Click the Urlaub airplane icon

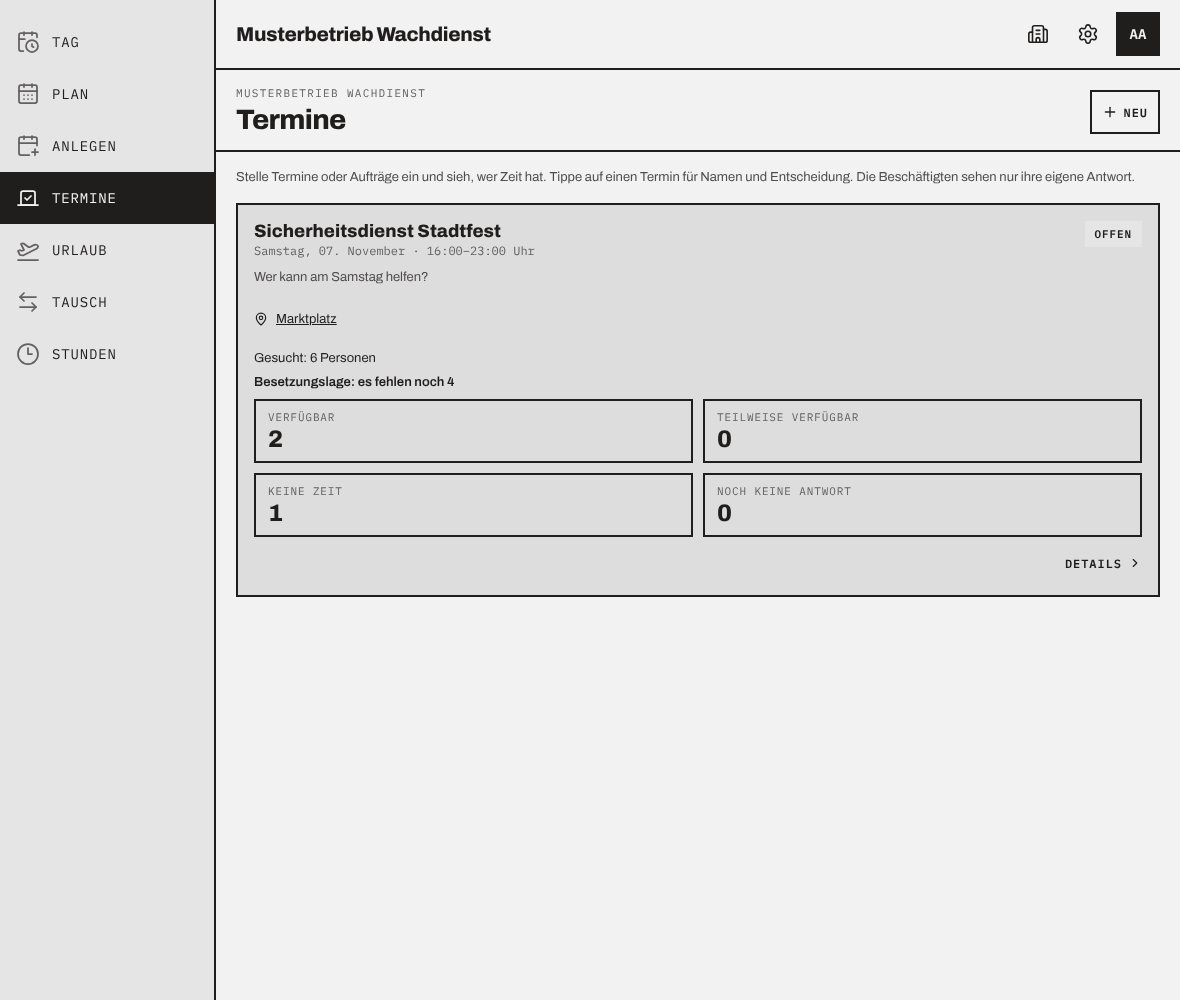pos(28,251)
